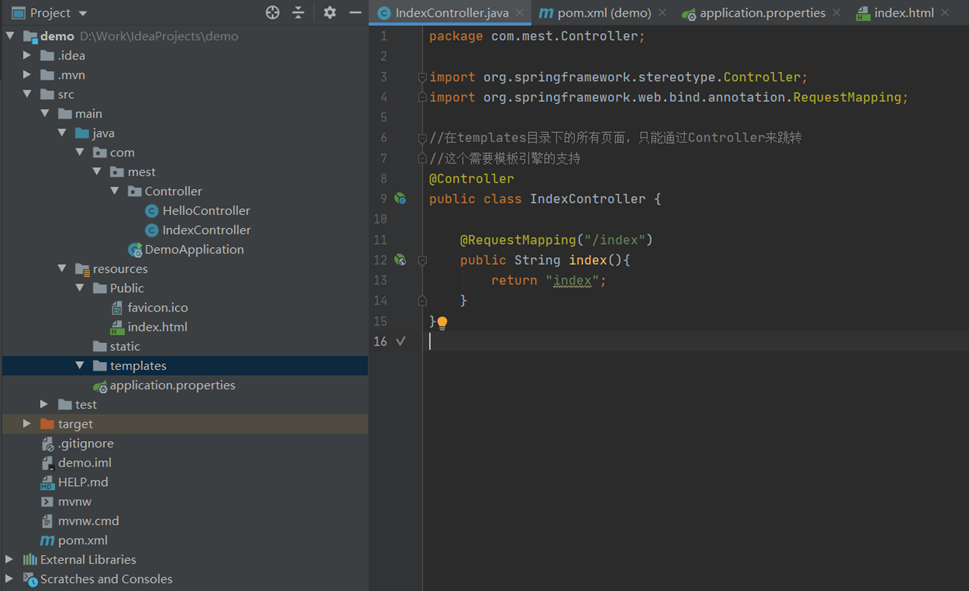Collapse the main folder
This screenshot has height=591, width=969.
click(x=45, y=113)
